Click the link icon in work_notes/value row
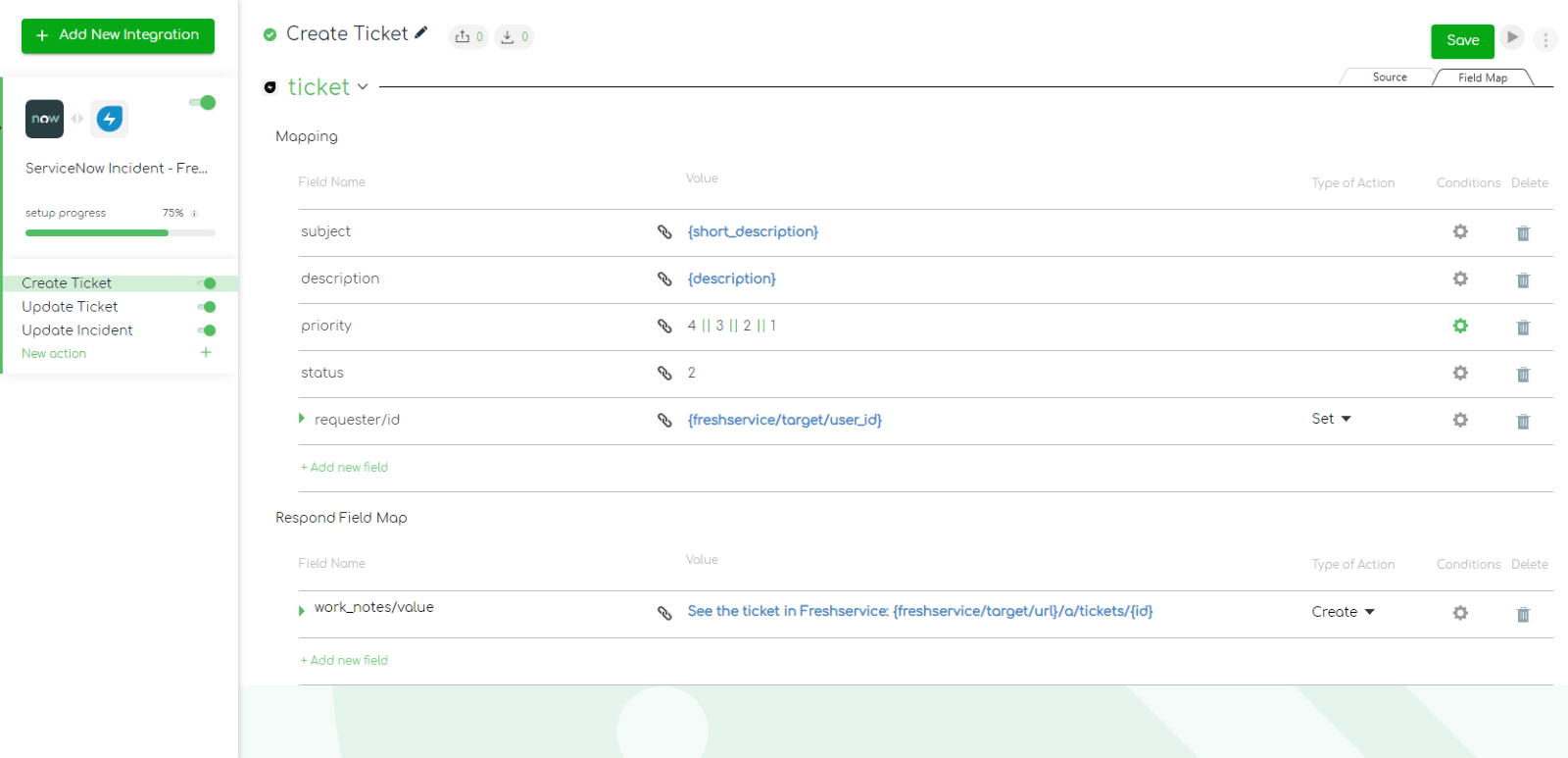1568x758 pixels. click(x=664, y=613)
